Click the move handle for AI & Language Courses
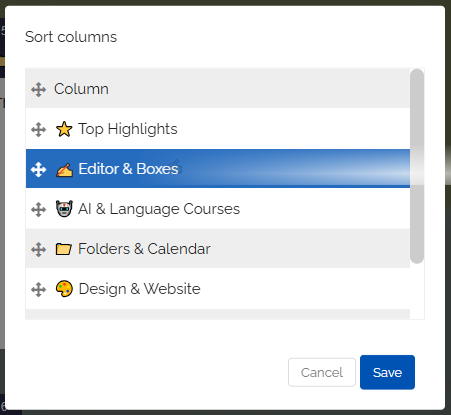The width and height of the screenshot is (451, 415). pos(38,209)
